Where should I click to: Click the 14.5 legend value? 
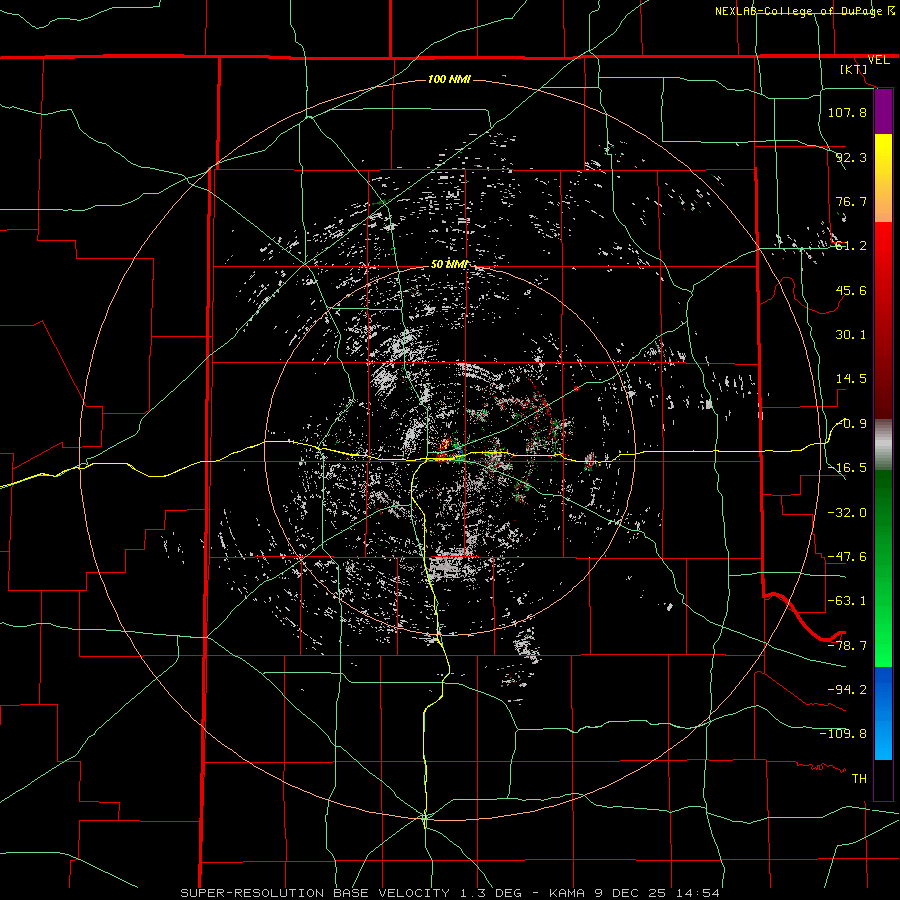tap(851, 379)
